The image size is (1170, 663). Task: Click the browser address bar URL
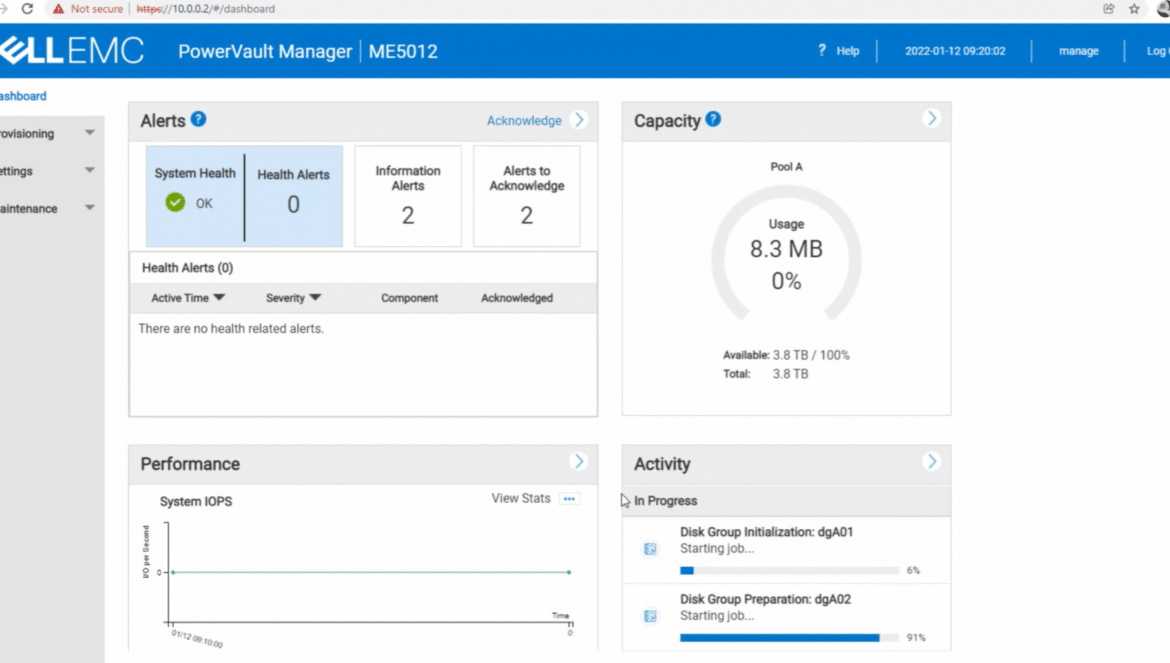tap(206, 9)
